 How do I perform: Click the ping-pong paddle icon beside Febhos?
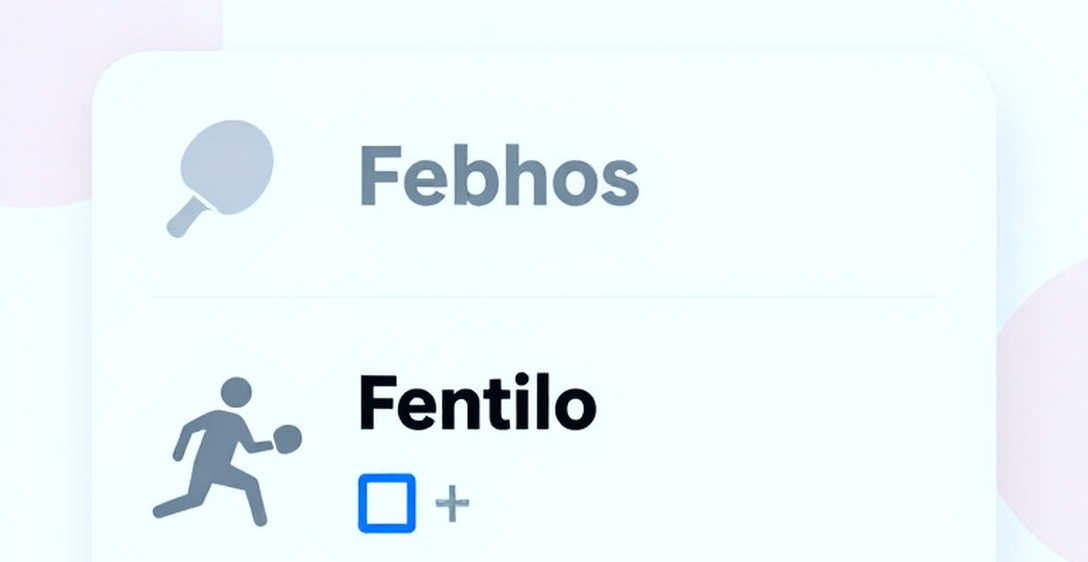click(x=220, y=178)
